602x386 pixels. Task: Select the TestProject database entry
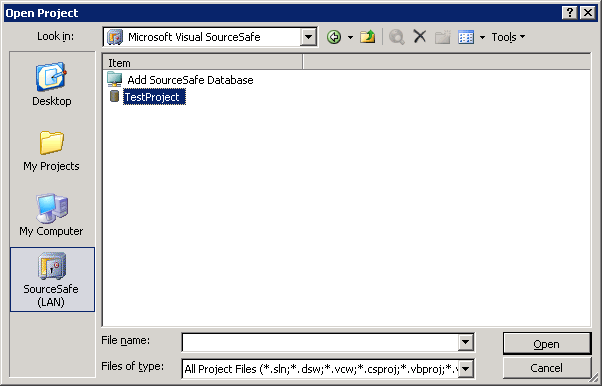point(154,97)
